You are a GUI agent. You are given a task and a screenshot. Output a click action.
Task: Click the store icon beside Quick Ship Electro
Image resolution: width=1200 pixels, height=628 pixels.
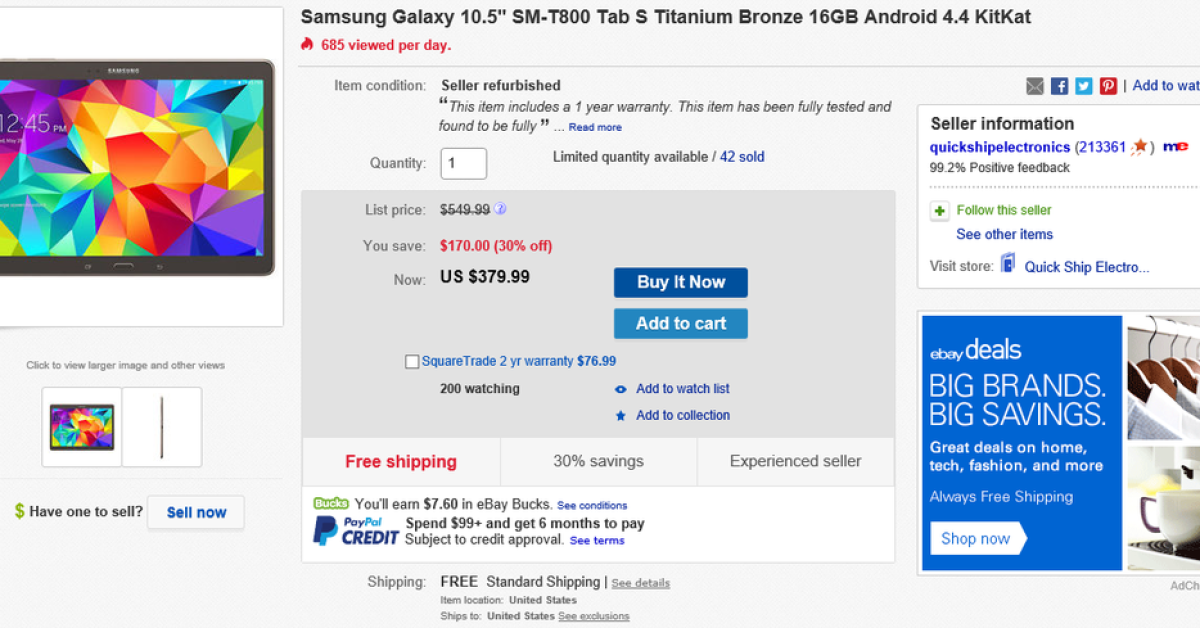tap(1008, 266)
